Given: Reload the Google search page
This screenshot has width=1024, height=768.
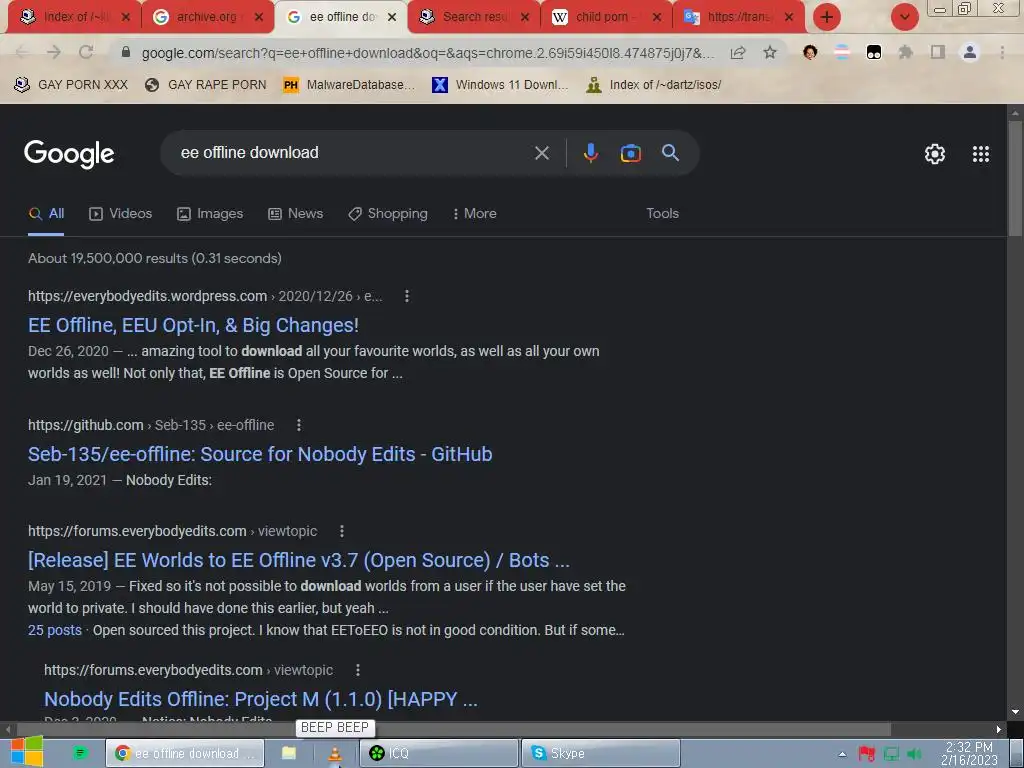Looking at the screenshot, I should click(86, 52).
